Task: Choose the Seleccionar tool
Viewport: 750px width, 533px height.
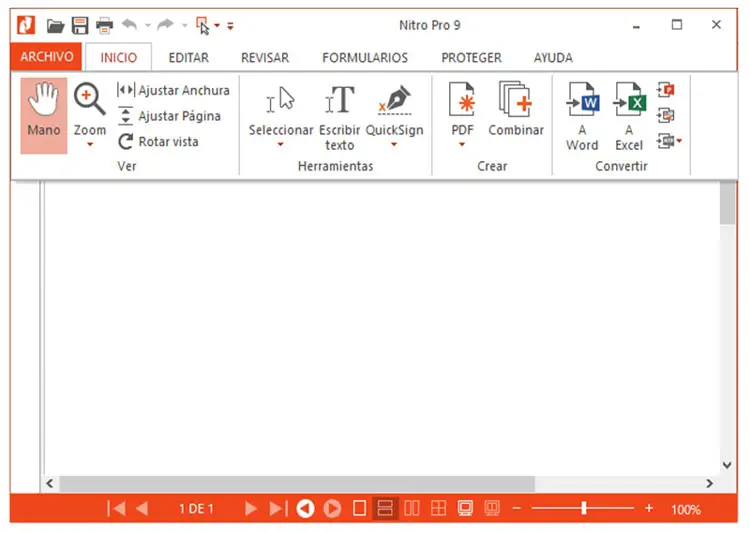Action: pos(281,111)
